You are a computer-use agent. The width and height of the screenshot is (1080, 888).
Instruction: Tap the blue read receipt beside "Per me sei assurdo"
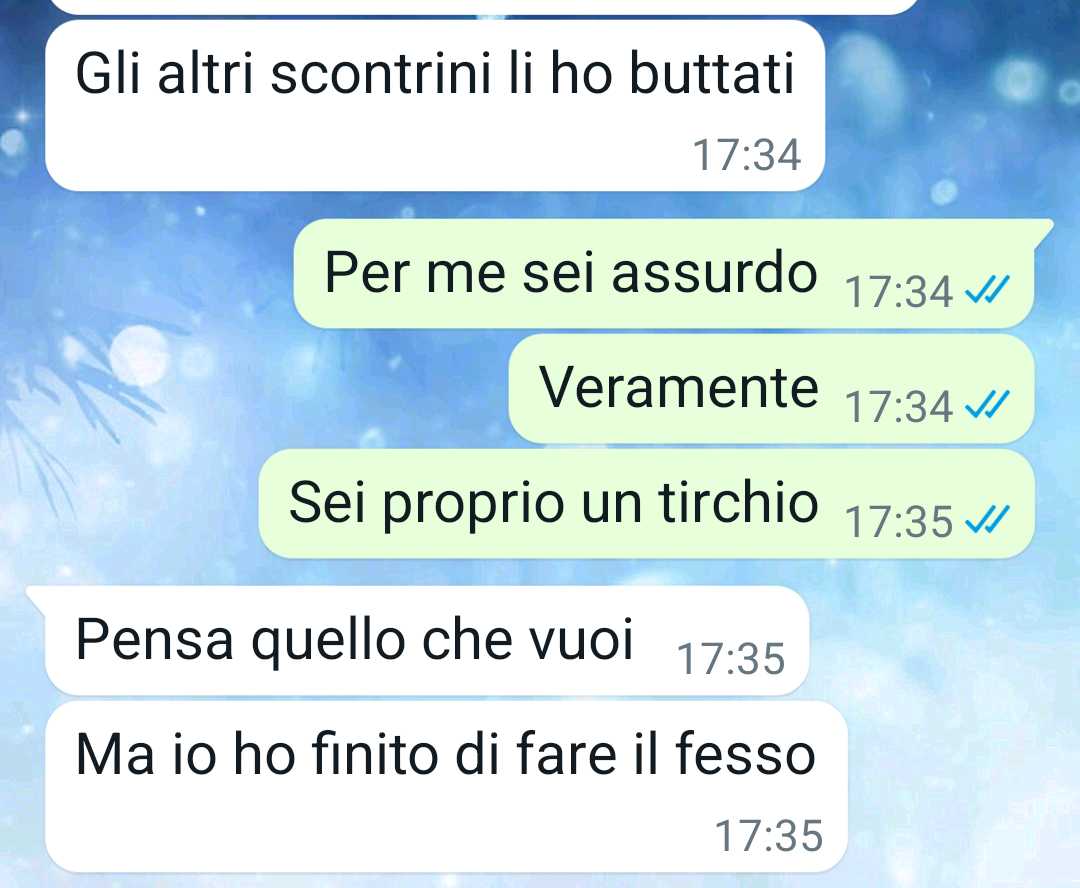[x=987, y=290]
